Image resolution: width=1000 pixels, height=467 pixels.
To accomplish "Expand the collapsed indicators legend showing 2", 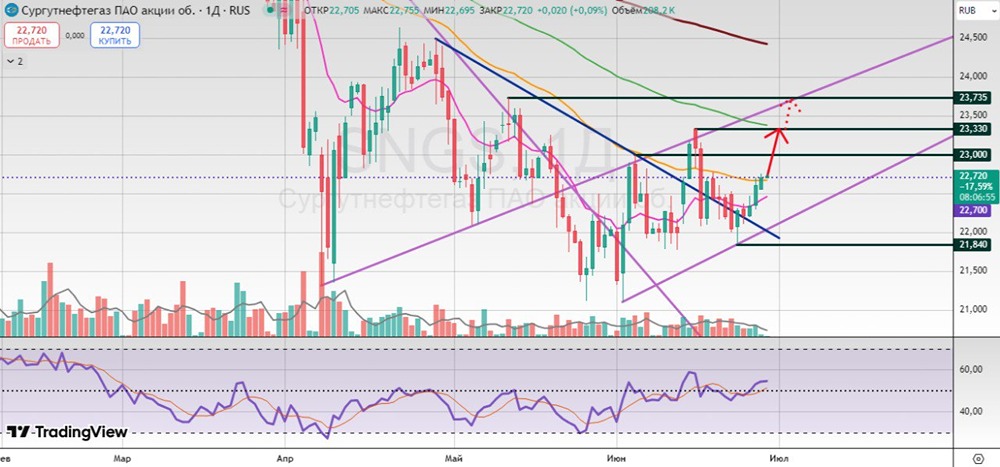I will pyautogui.click(x=14, y=61).
